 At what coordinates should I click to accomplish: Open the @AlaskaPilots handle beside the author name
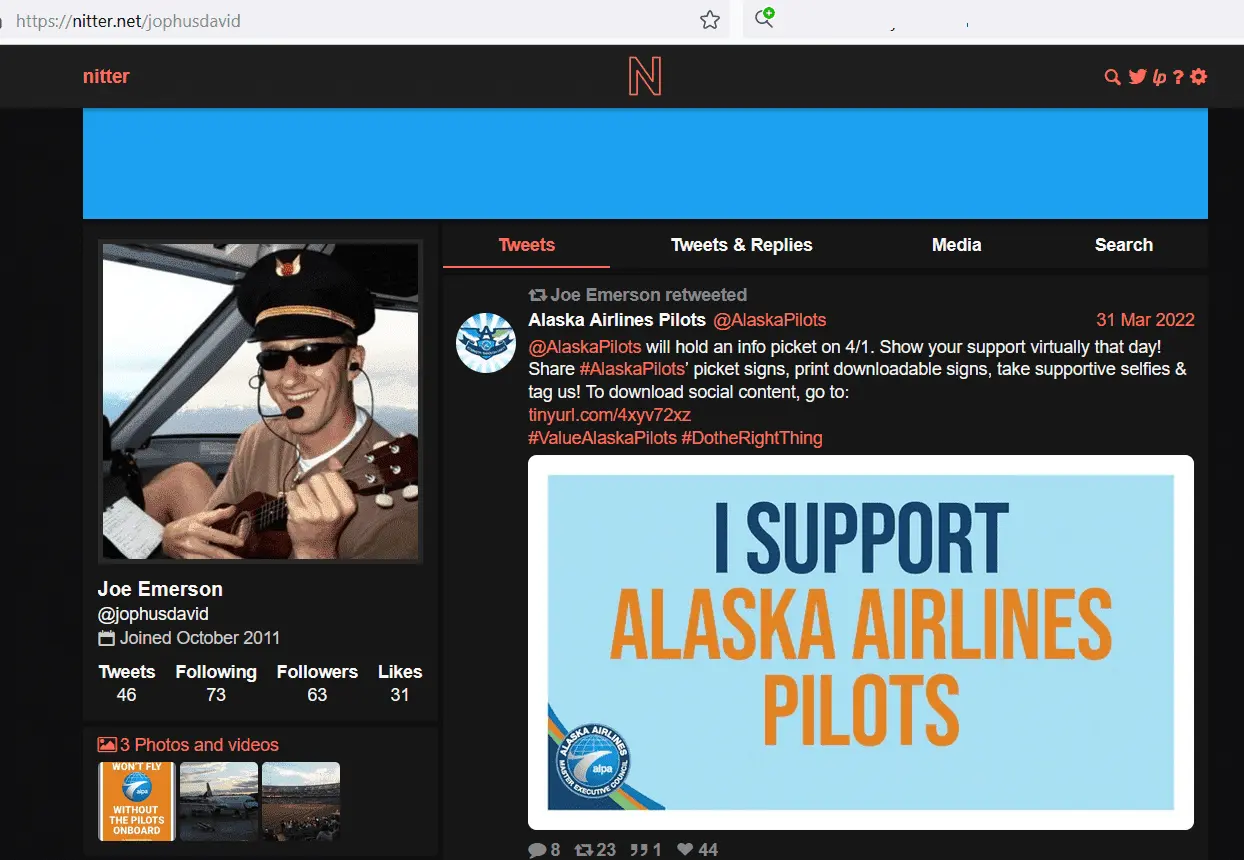[x=769, y=320]
